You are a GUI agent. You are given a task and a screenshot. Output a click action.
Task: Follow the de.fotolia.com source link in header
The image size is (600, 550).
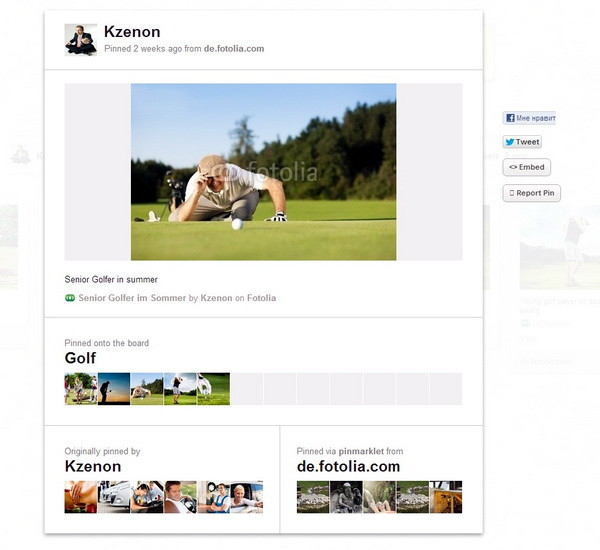pyautogui.click(x=234, y=49)
